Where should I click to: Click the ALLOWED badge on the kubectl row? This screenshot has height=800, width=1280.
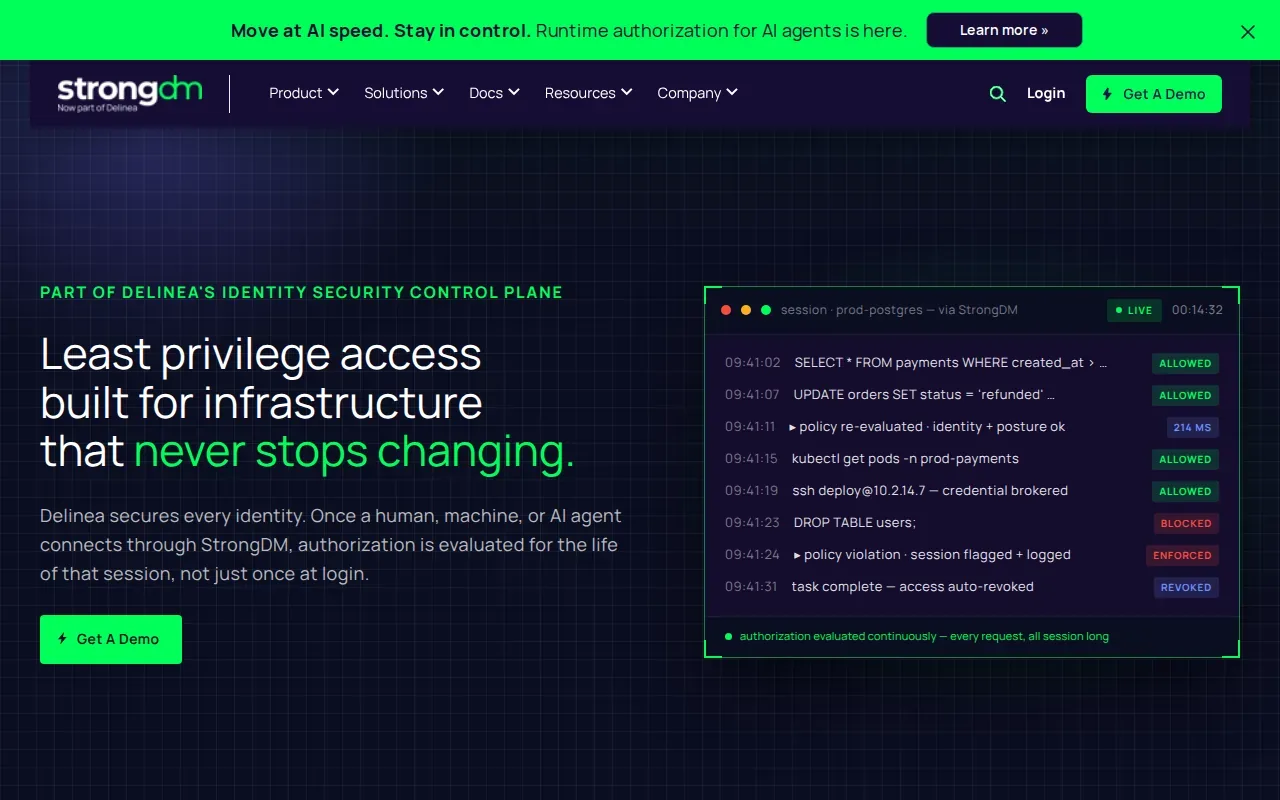tap(1185, 459)
